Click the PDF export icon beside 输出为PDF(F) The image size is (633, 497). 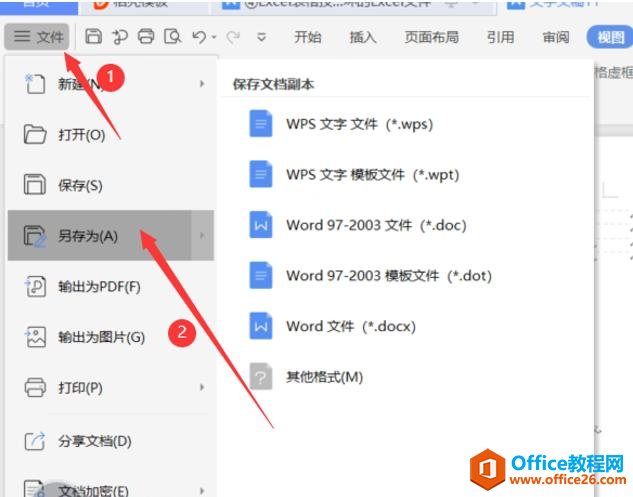click(35, 286)
